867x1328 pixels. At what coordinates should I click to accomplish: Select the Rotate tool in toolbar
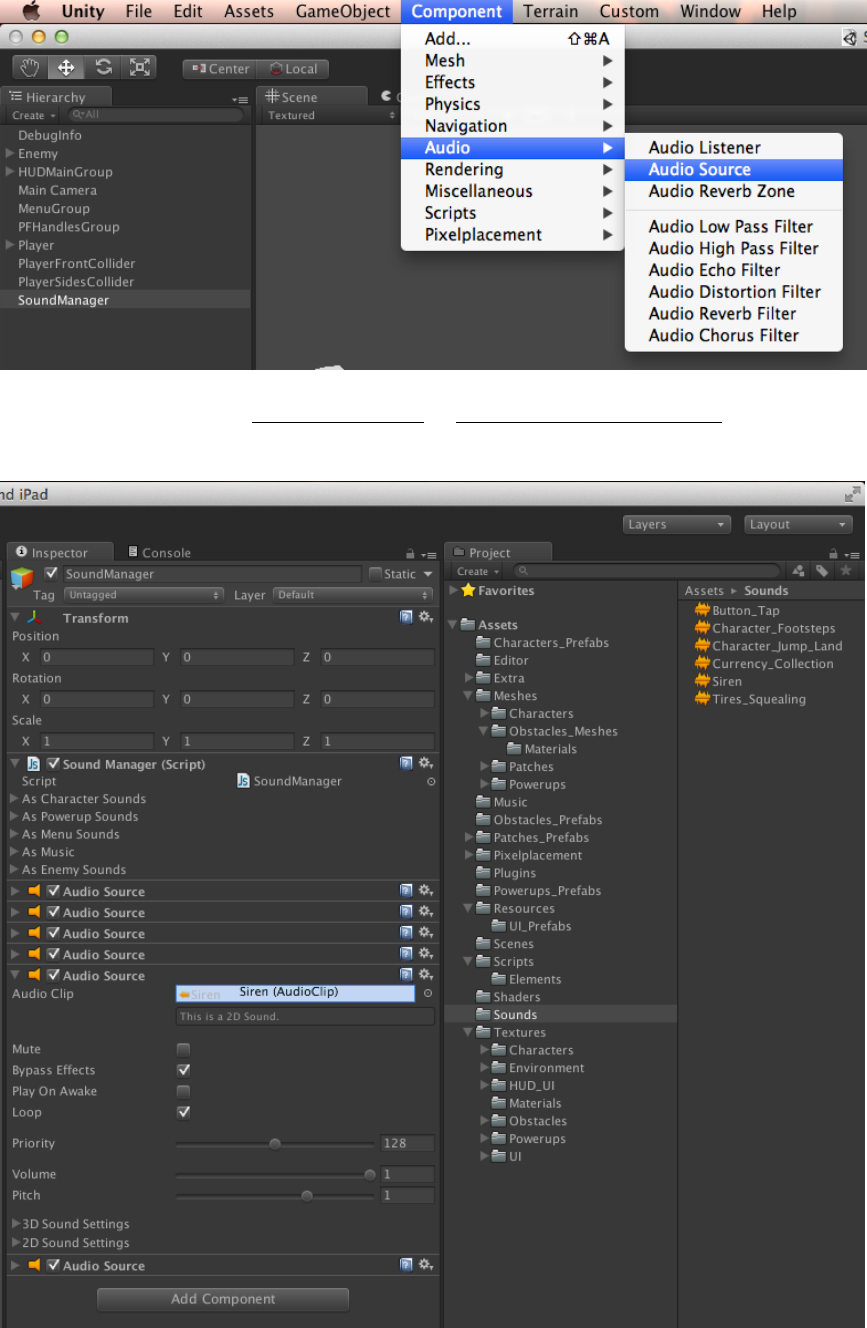pos(103,68)
